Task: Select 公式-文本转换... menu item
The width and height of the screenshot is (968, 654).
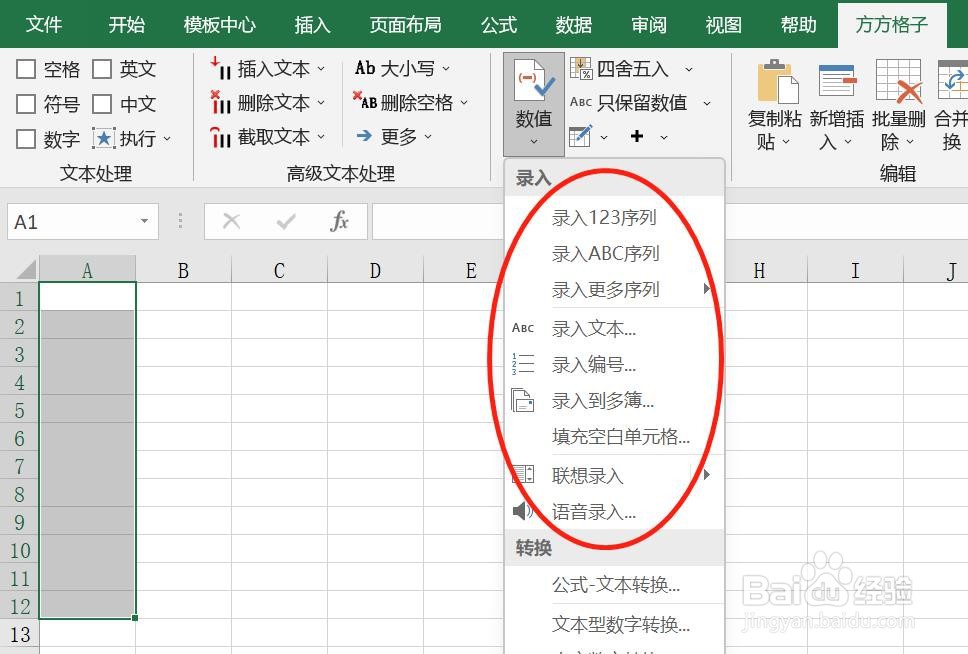Action: (x=614, y=584)
